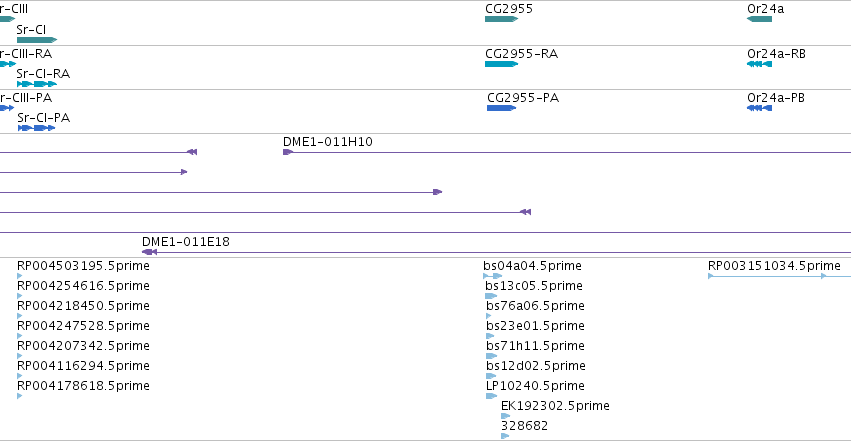The height and width of the screenshot is (441, 851).
Task: Click the bs04a04.5prime EST glyph
Action: [492, 276]
